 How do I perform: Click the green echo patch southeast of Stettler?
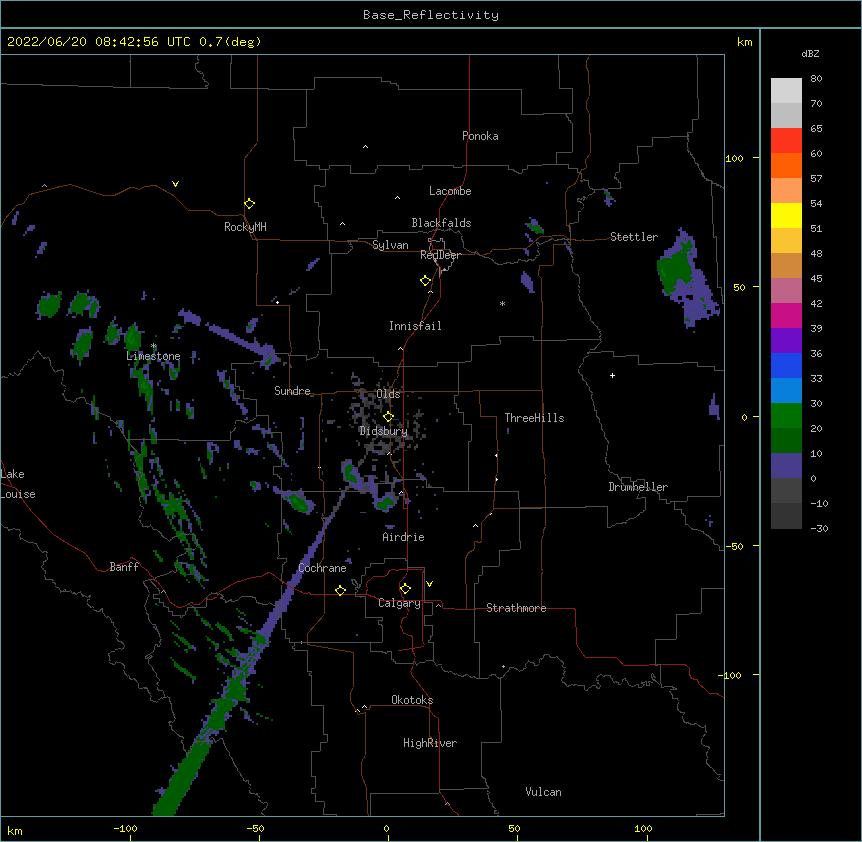coord(675,272)
